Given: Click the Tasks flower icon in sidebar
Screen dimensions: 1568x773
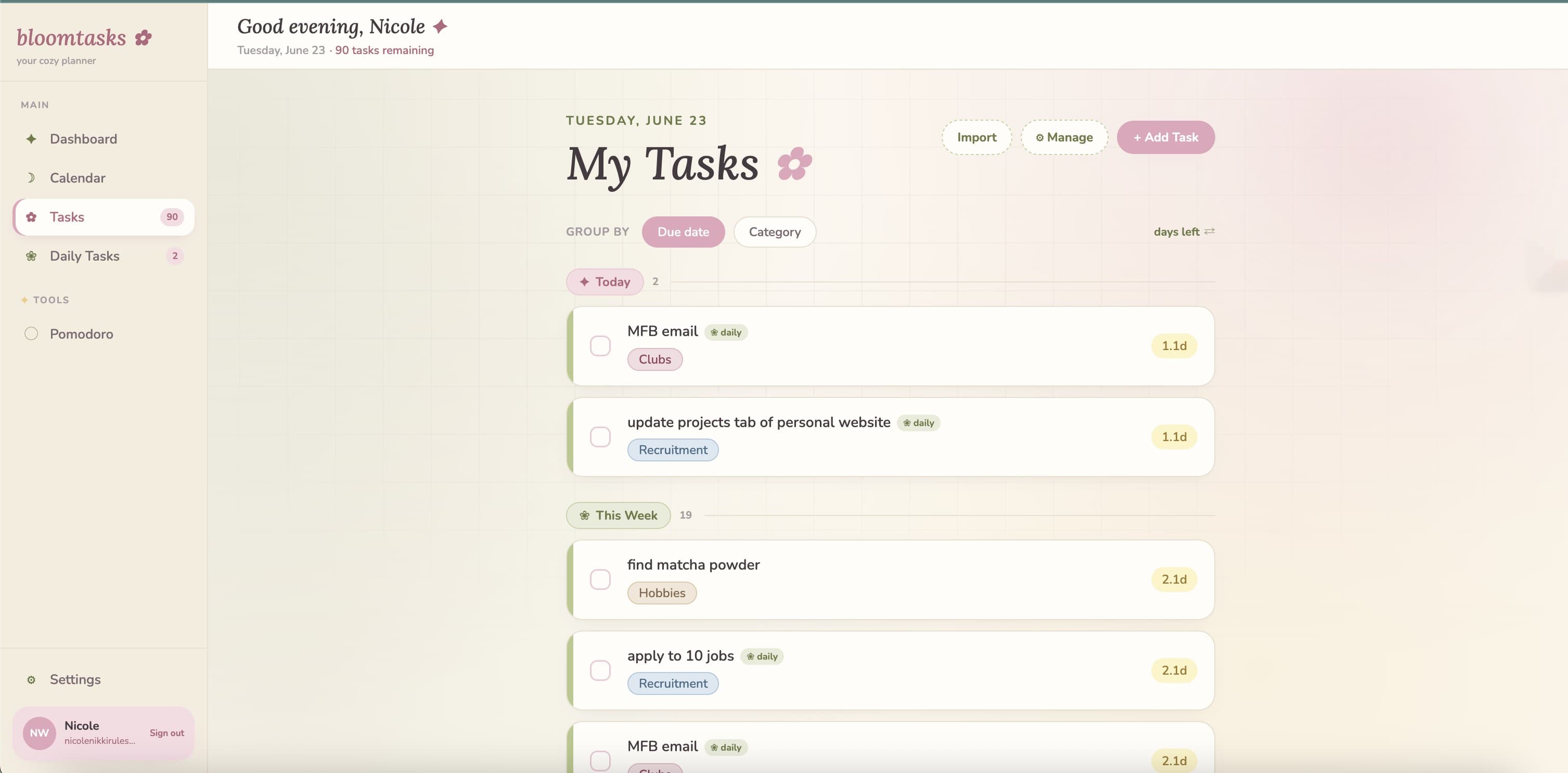Looking at the screenshot, I should point(31,217).
